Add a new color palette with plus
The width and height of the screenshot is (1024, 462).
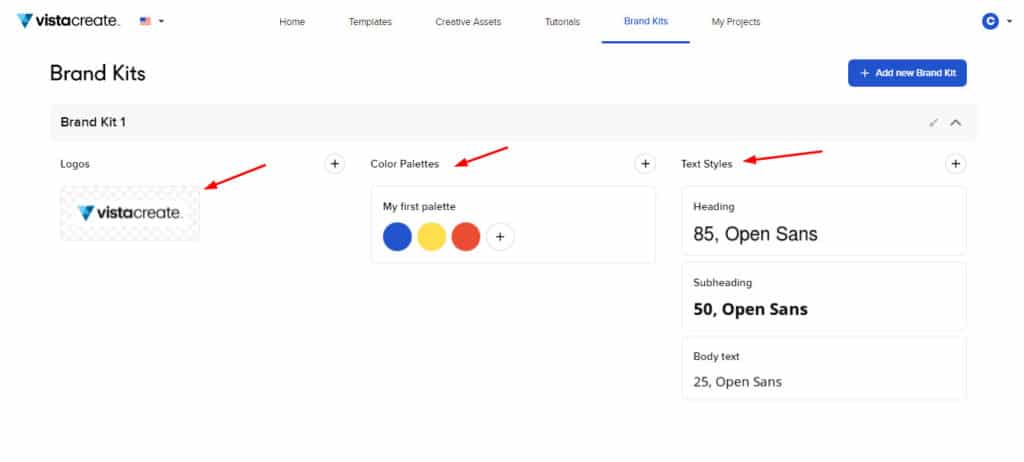pos(645,164)
